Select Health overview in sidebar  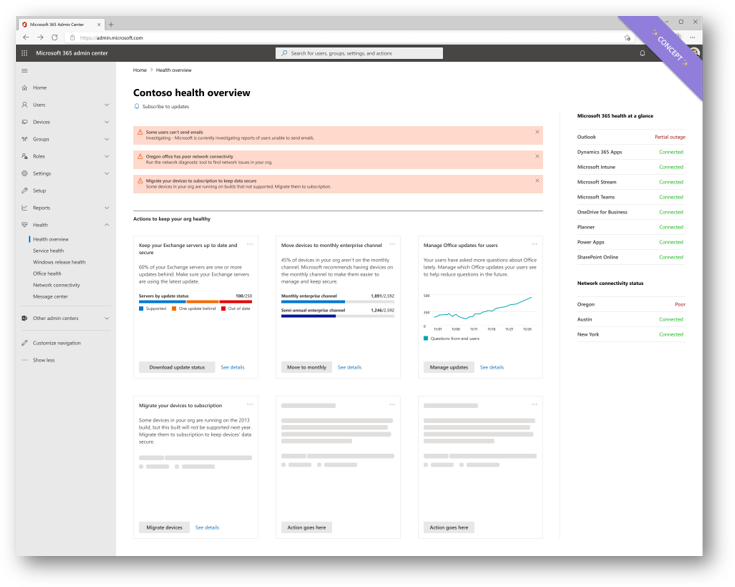click(51, 239)
